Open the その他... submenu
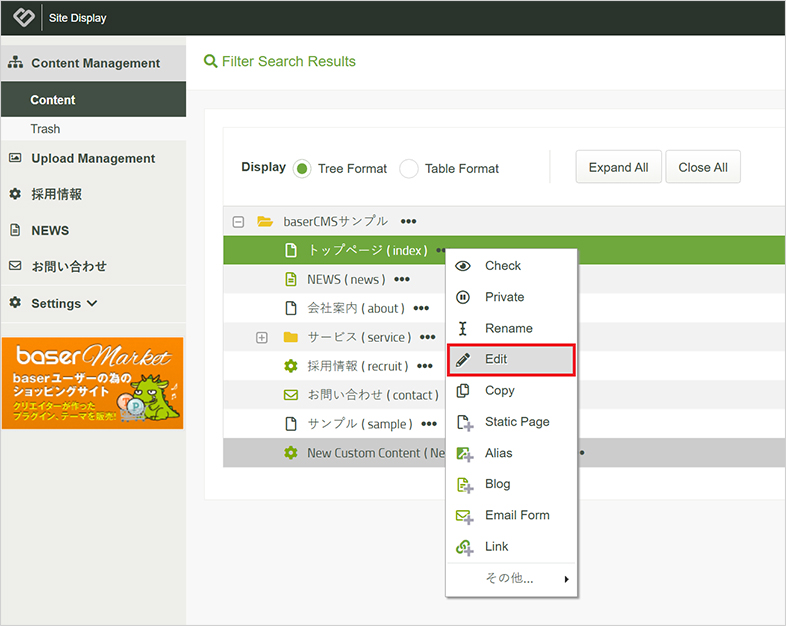This screenshot has height=626, width=786. tap(512, 578)
